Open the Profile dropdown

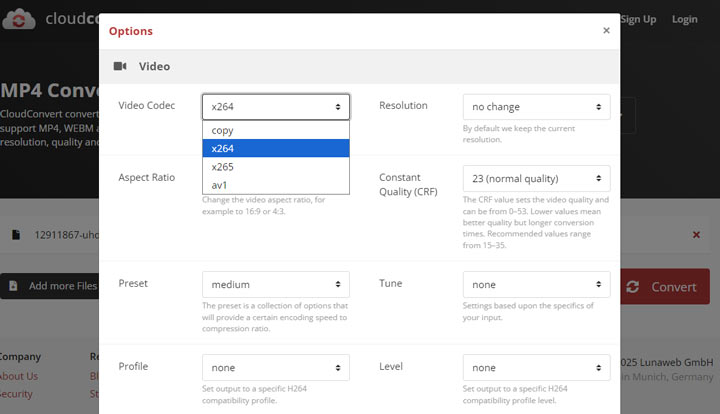tap(276, 368)
